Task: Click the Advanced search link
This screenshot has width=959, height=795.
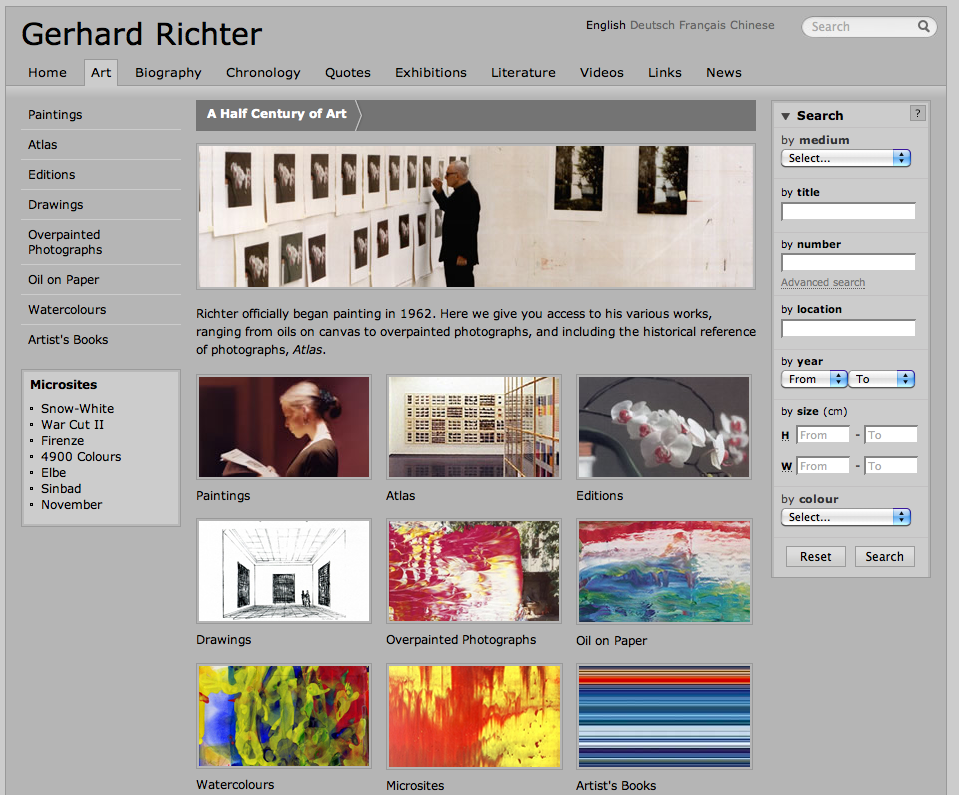Action: tap(823, 283)
